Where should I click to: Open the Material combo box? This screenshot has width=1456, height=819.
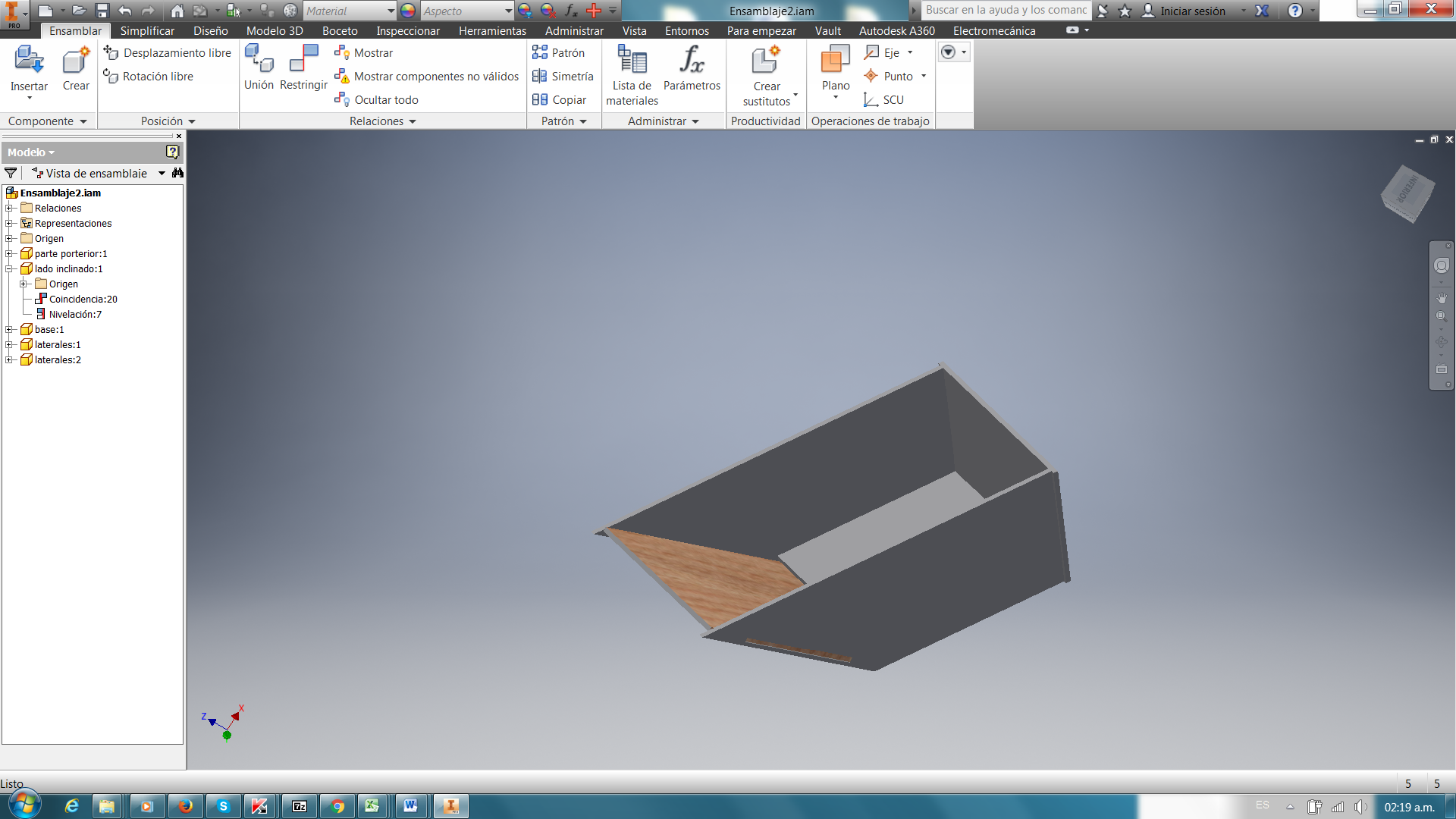coord(350,11)
